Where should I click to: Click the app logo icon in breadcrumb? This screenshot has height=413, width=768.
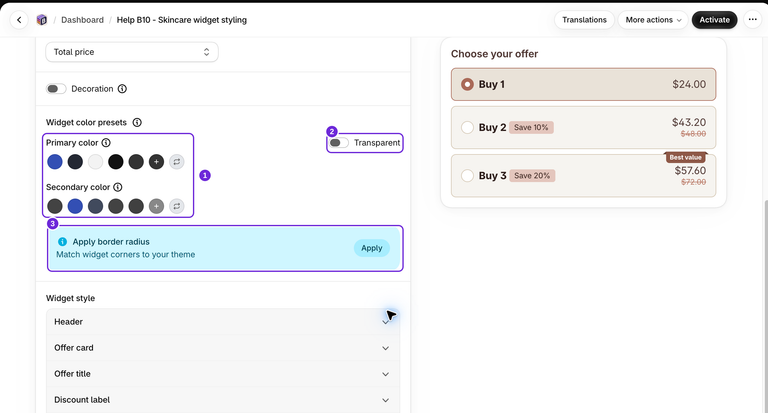click(x=42, y=20)
